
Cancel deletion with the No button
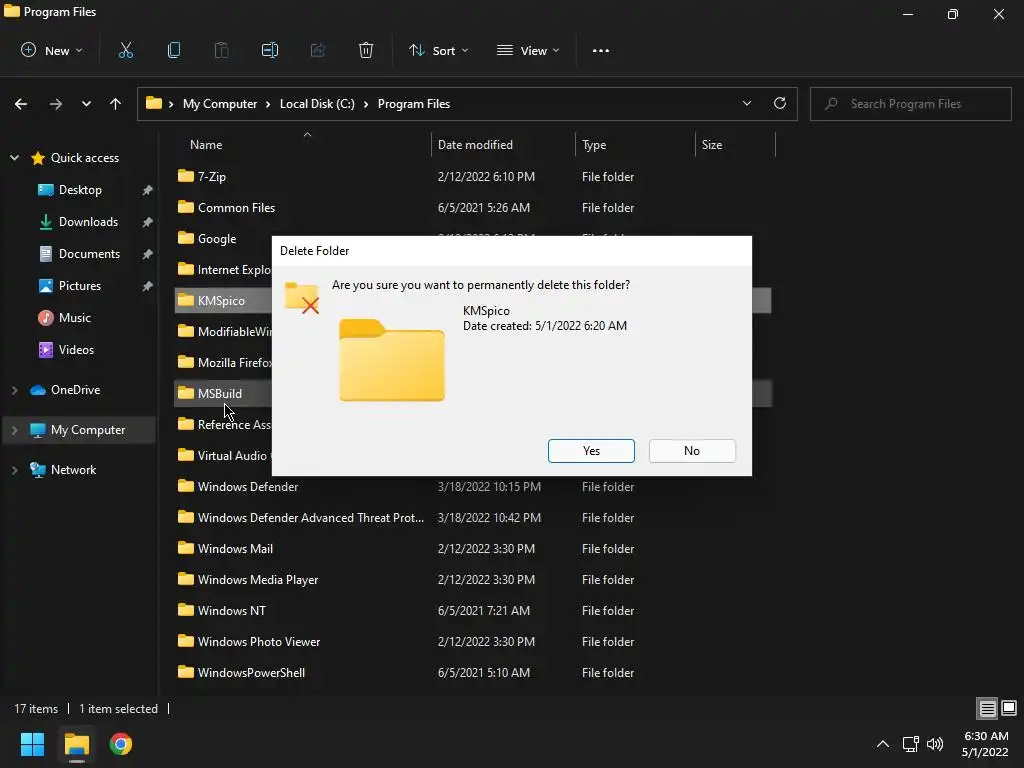click(x=692, y=451)
